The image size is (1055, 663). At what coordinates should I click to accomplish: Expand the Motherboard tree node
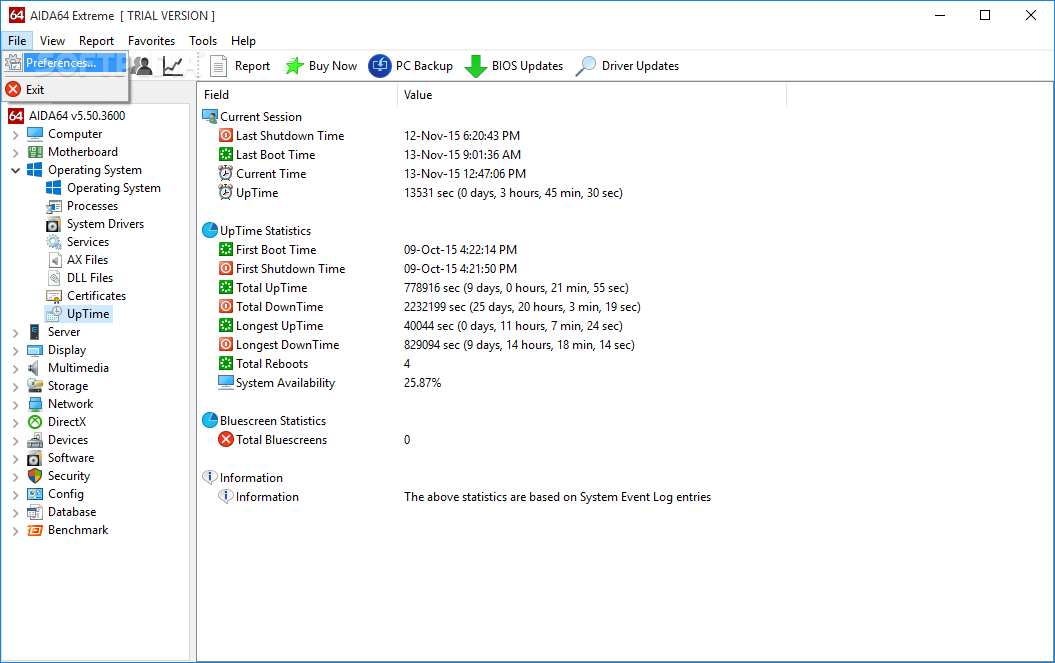tap(15, 153)
